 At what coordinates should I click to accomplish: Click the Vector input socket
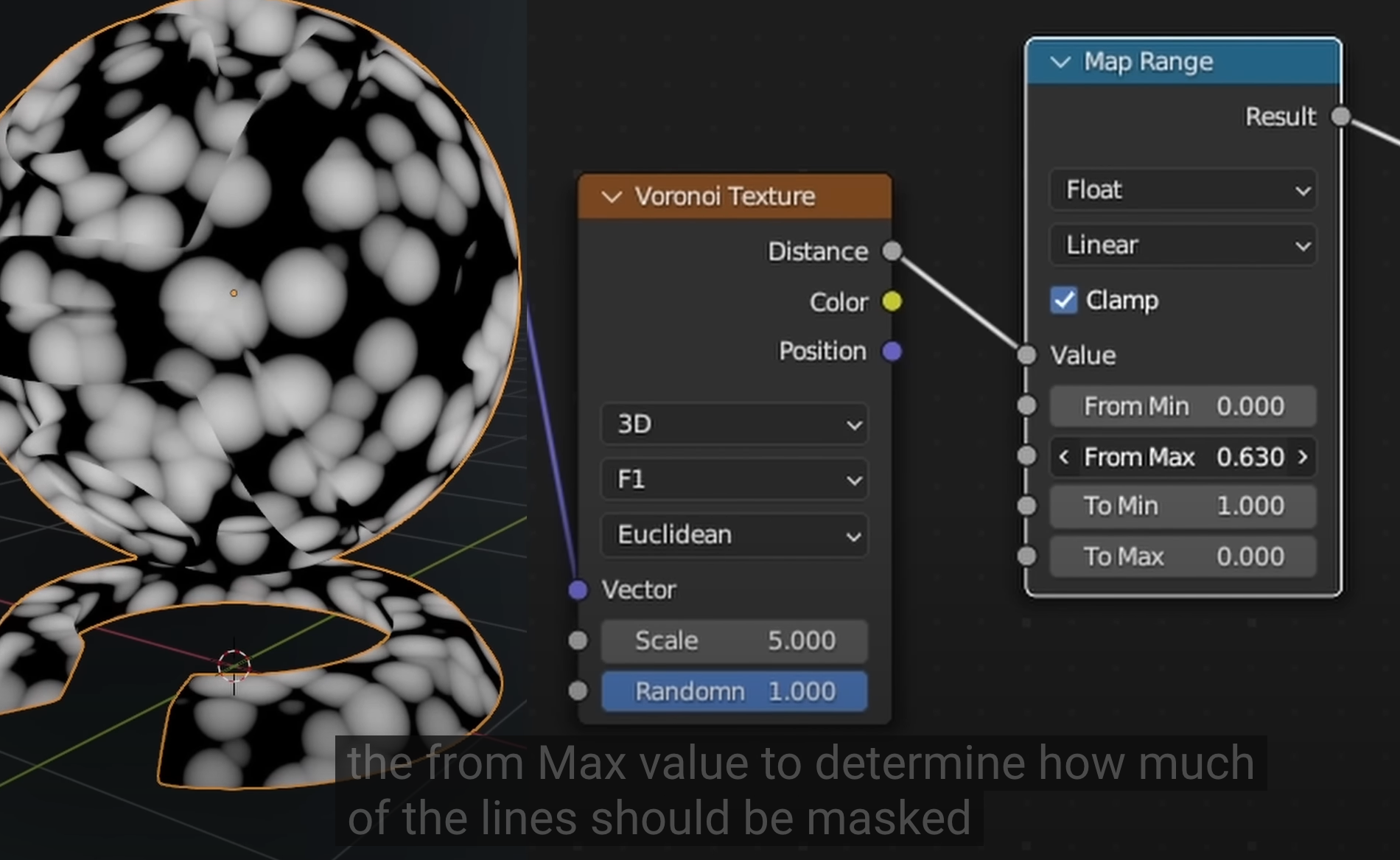(x=578, y=590)
